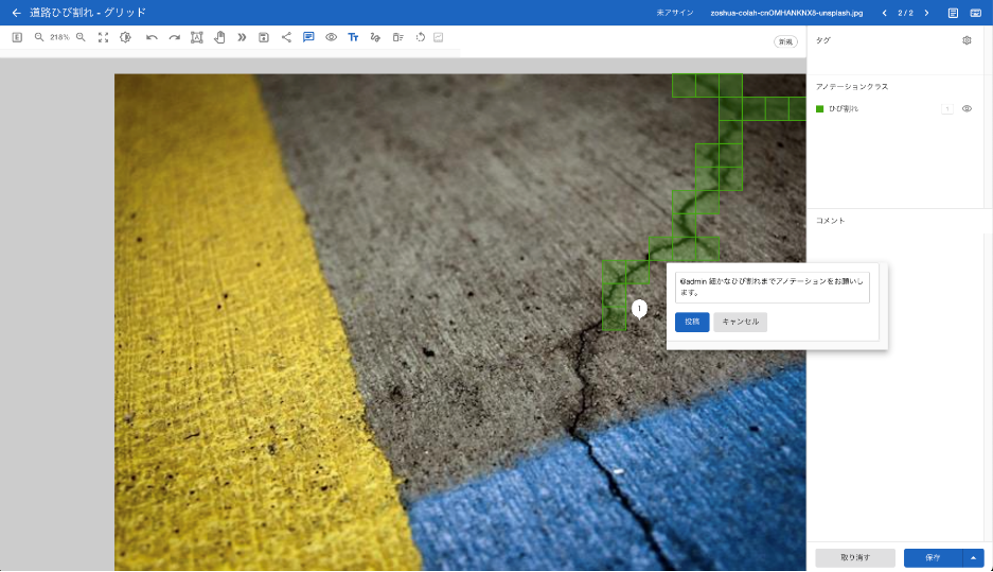This screenshot has width=993, height=572.
Task: Cancel the comment with キャンセル button
Action: click(x=740, y=322)
